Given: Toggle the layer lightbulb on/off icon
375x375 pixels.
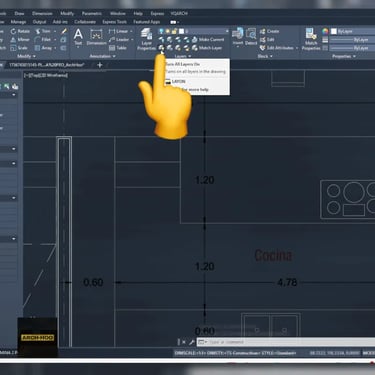Looking at the screenshot, I should pyautogui.click(x=162, y=31).
